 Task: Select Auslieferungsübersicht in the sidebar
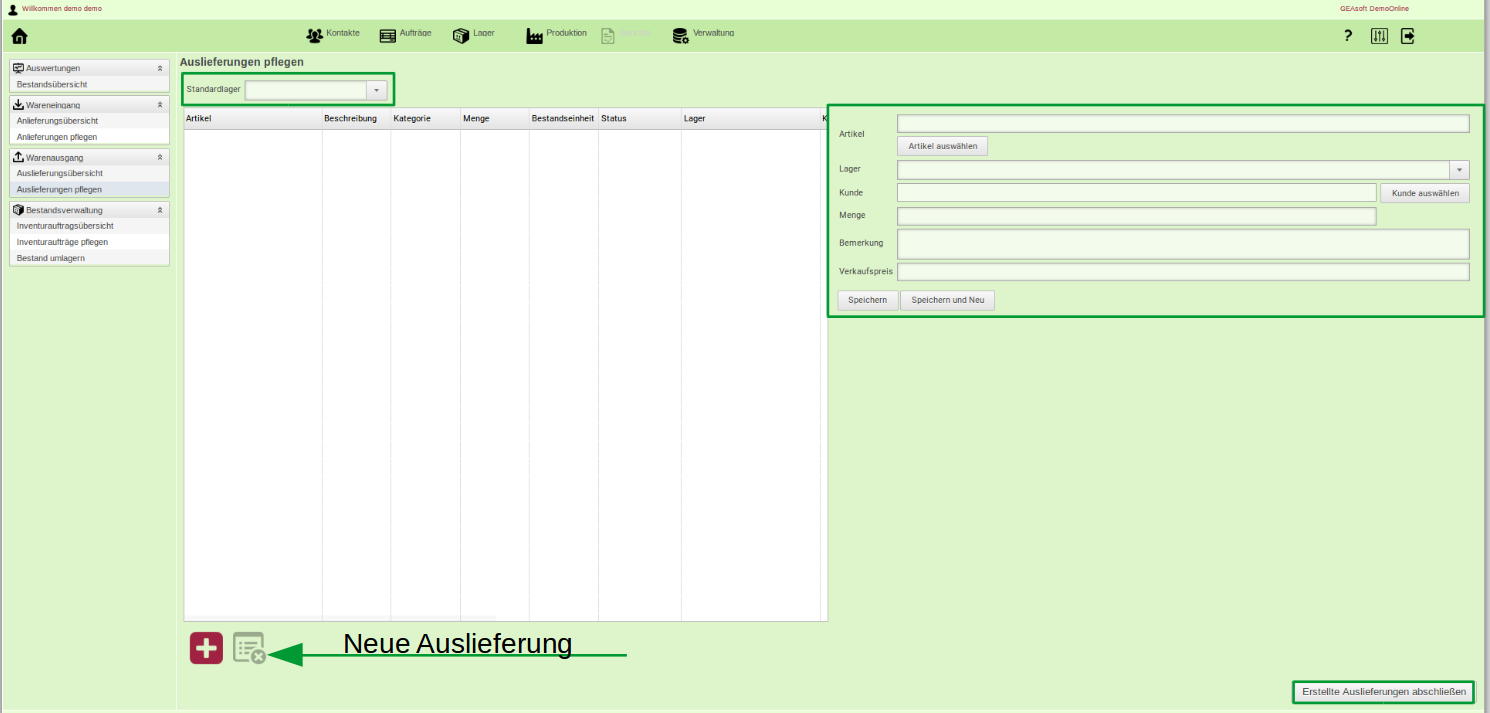coord(61,173)
